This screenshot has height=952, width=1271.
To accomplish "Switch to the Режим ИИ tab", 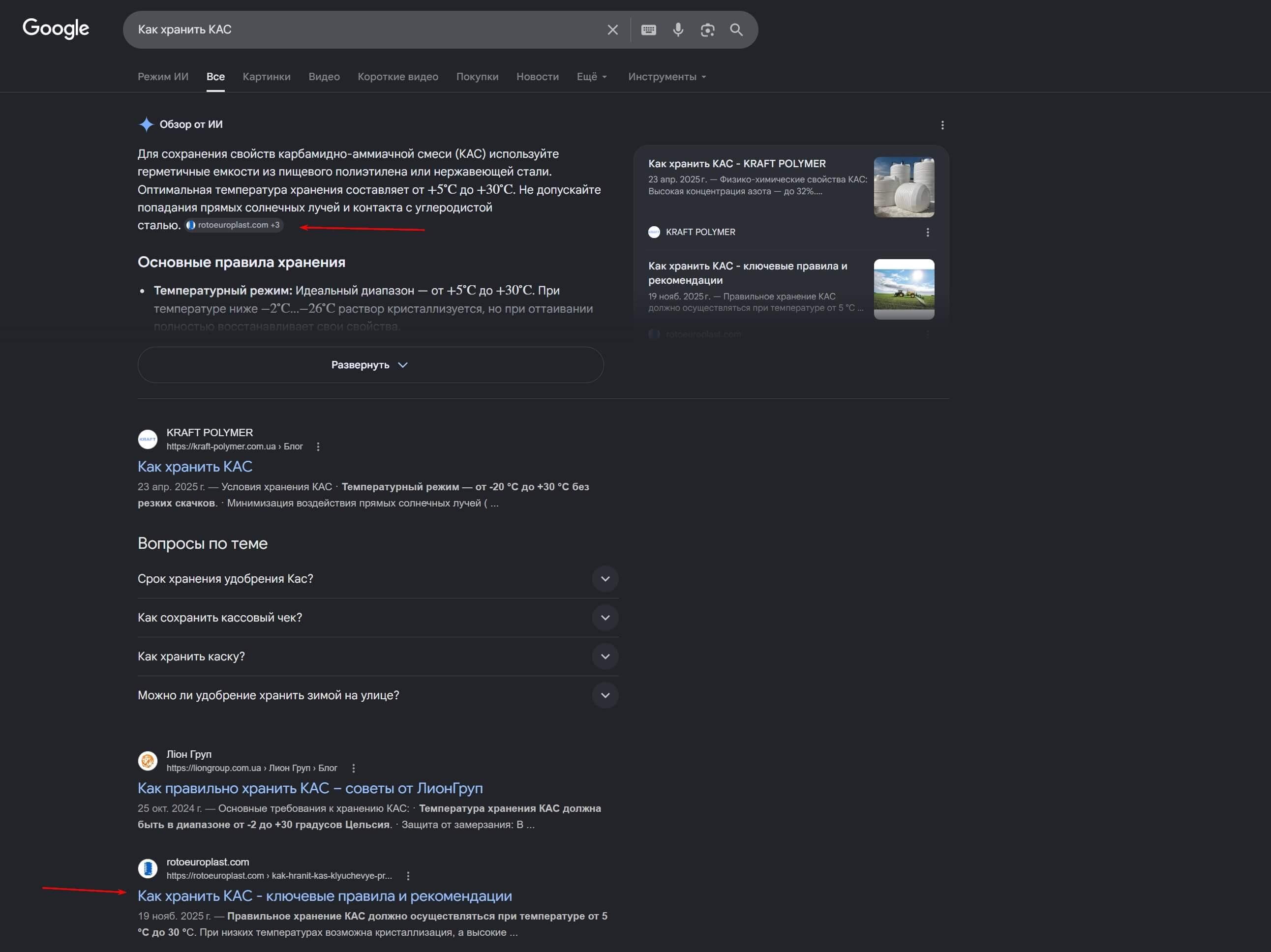I will coord(163,76).
